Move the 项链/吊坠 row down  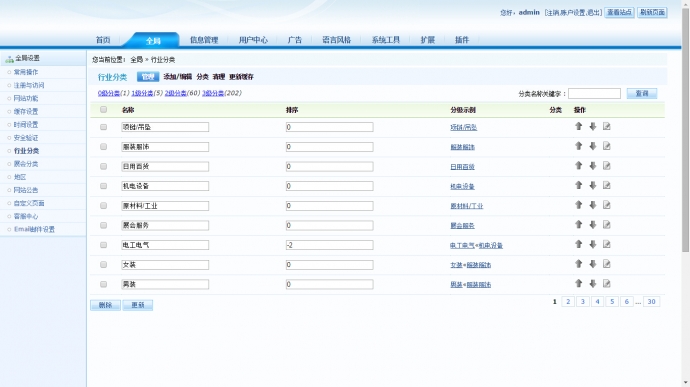[x=593, y=126]
